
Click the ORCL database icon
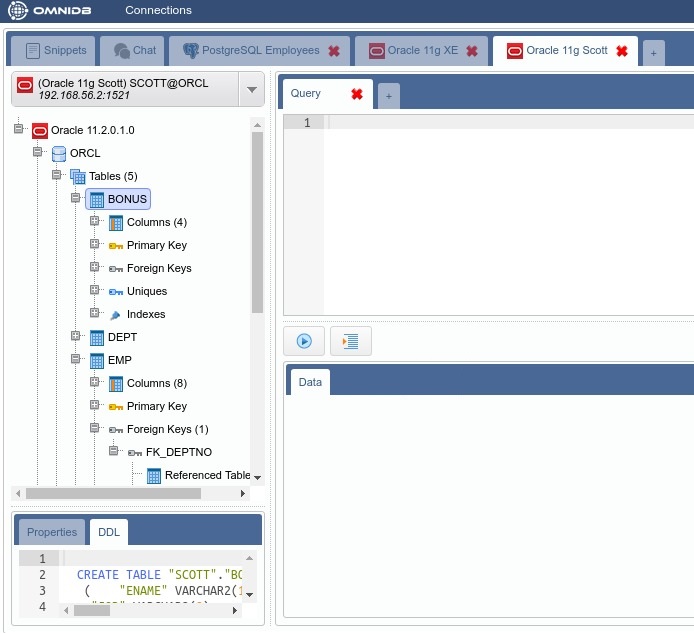click(59, 153)
